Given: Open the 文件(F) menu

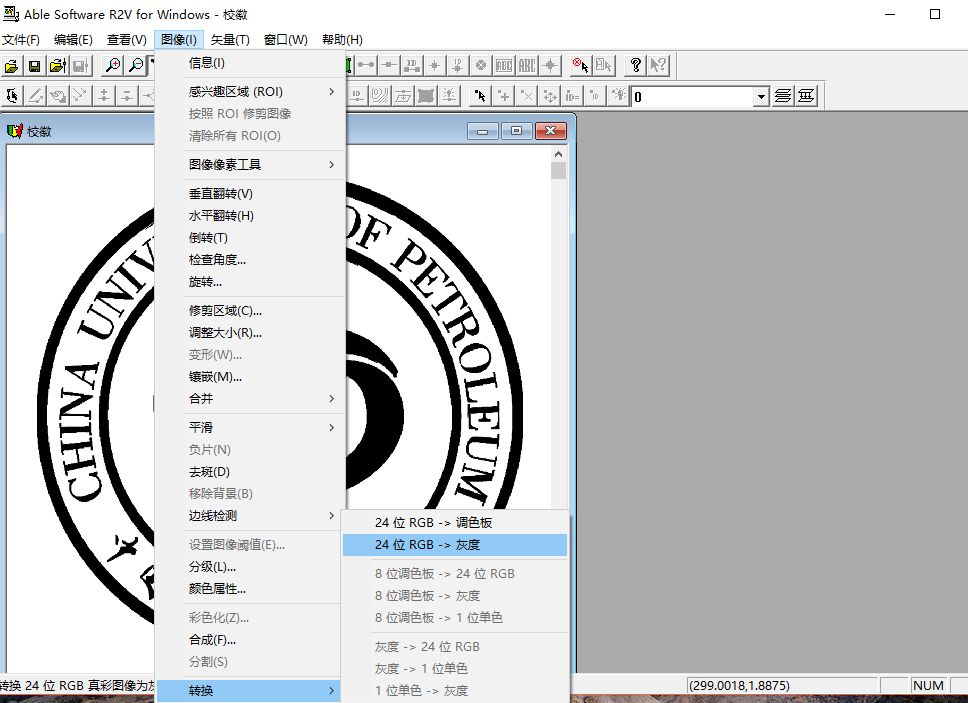Looking at the screenshot, I should coord(20,40).
